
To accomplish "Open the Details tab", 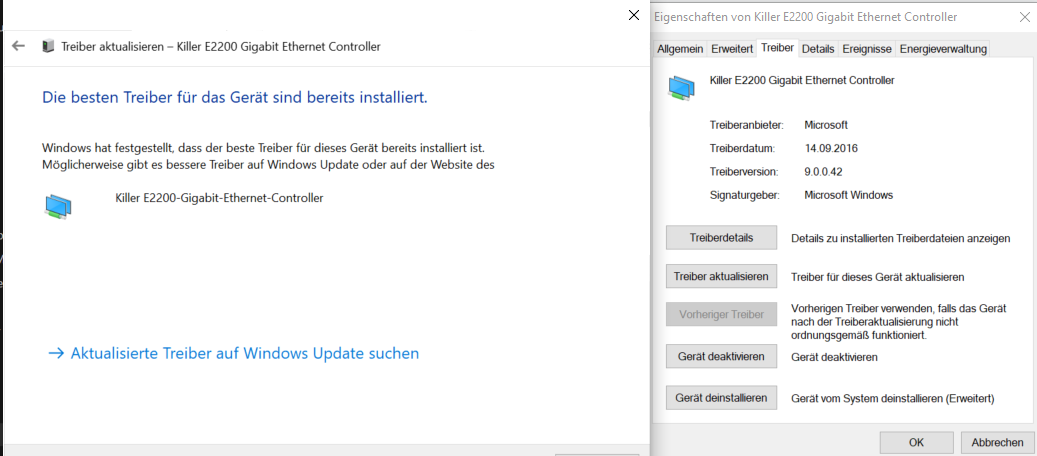I will coord(818,49).
